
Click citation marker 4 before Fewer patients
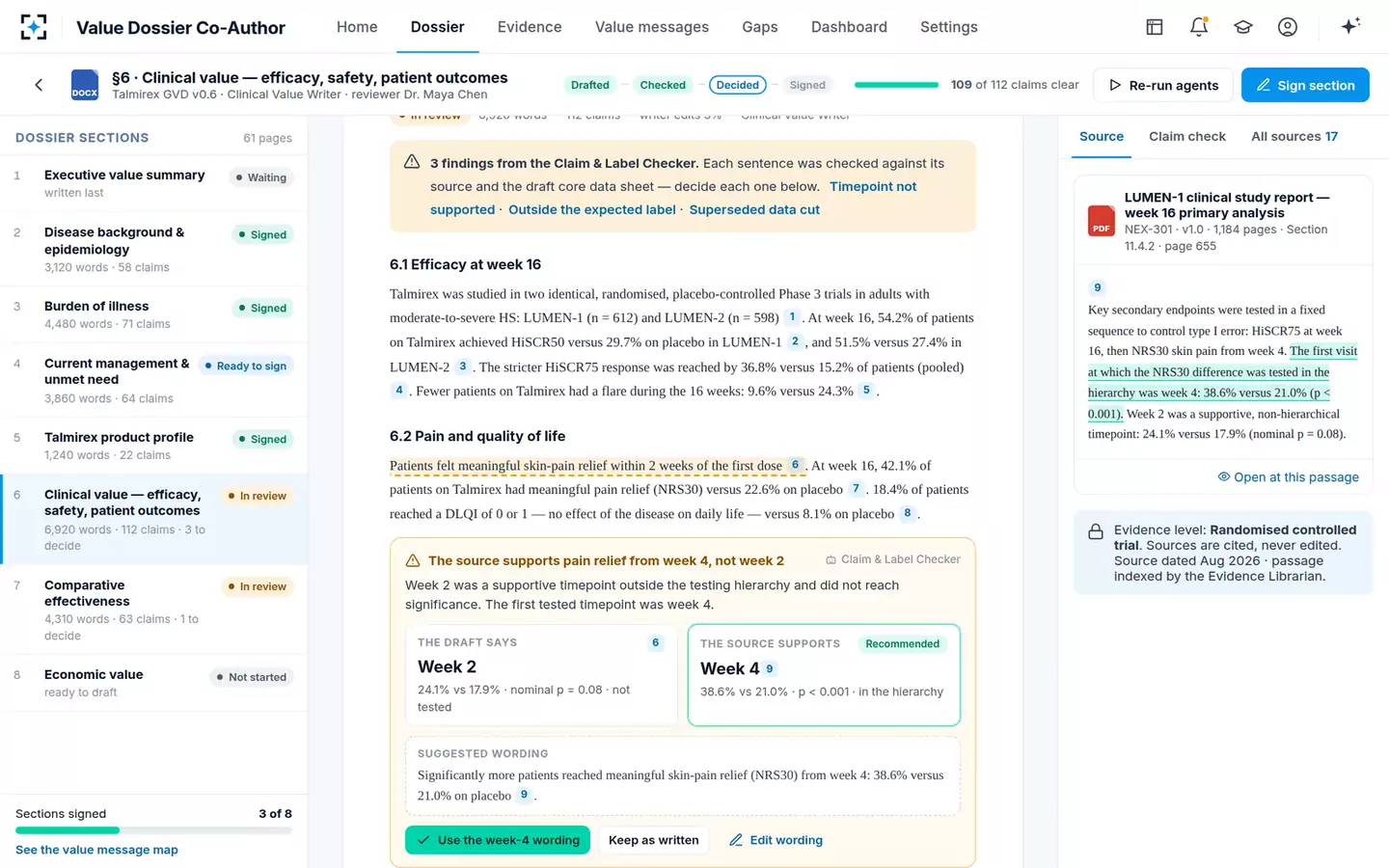click(x=399, y=391)
